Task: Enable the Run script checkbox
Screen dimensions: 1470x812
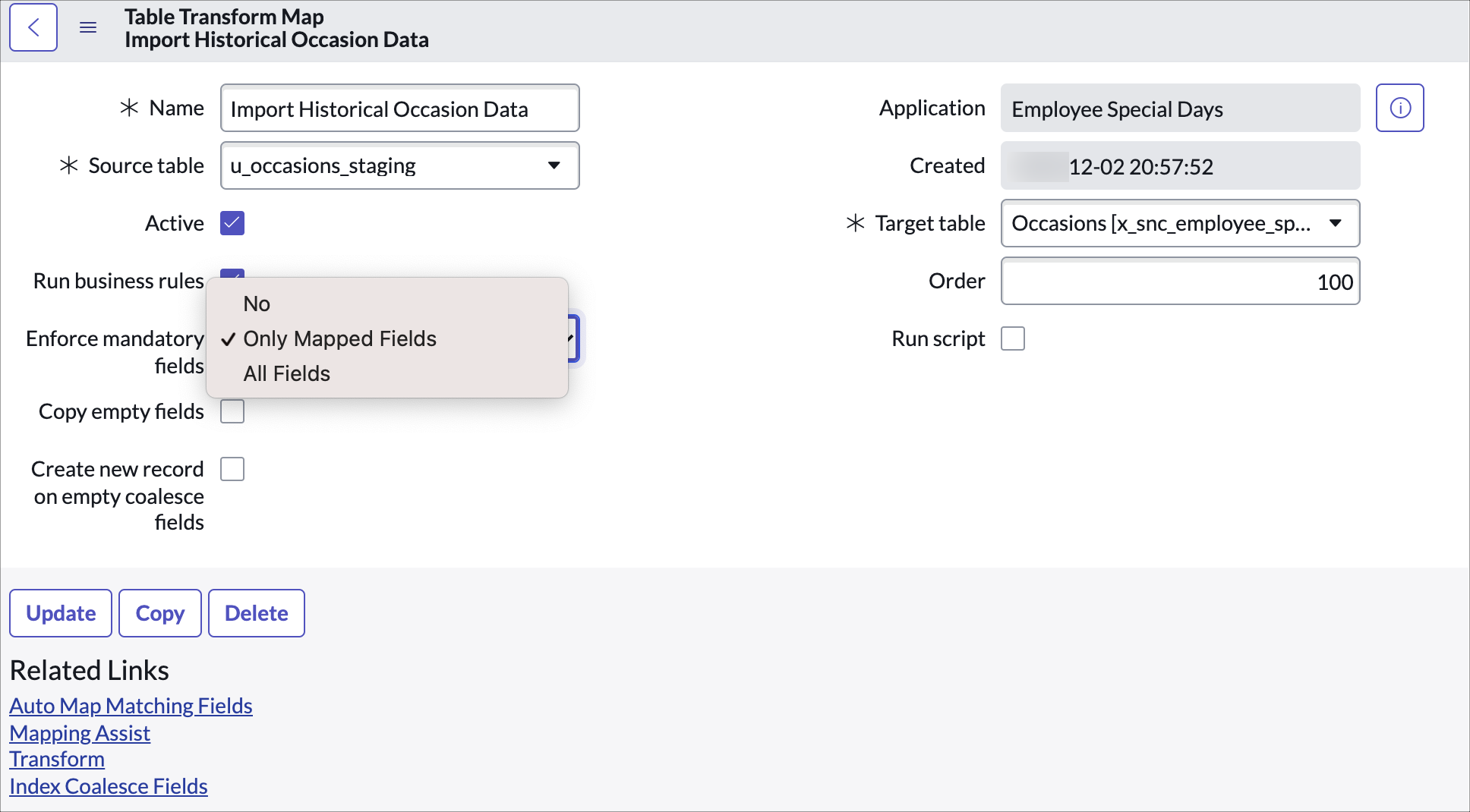Action: point(1012,338)
